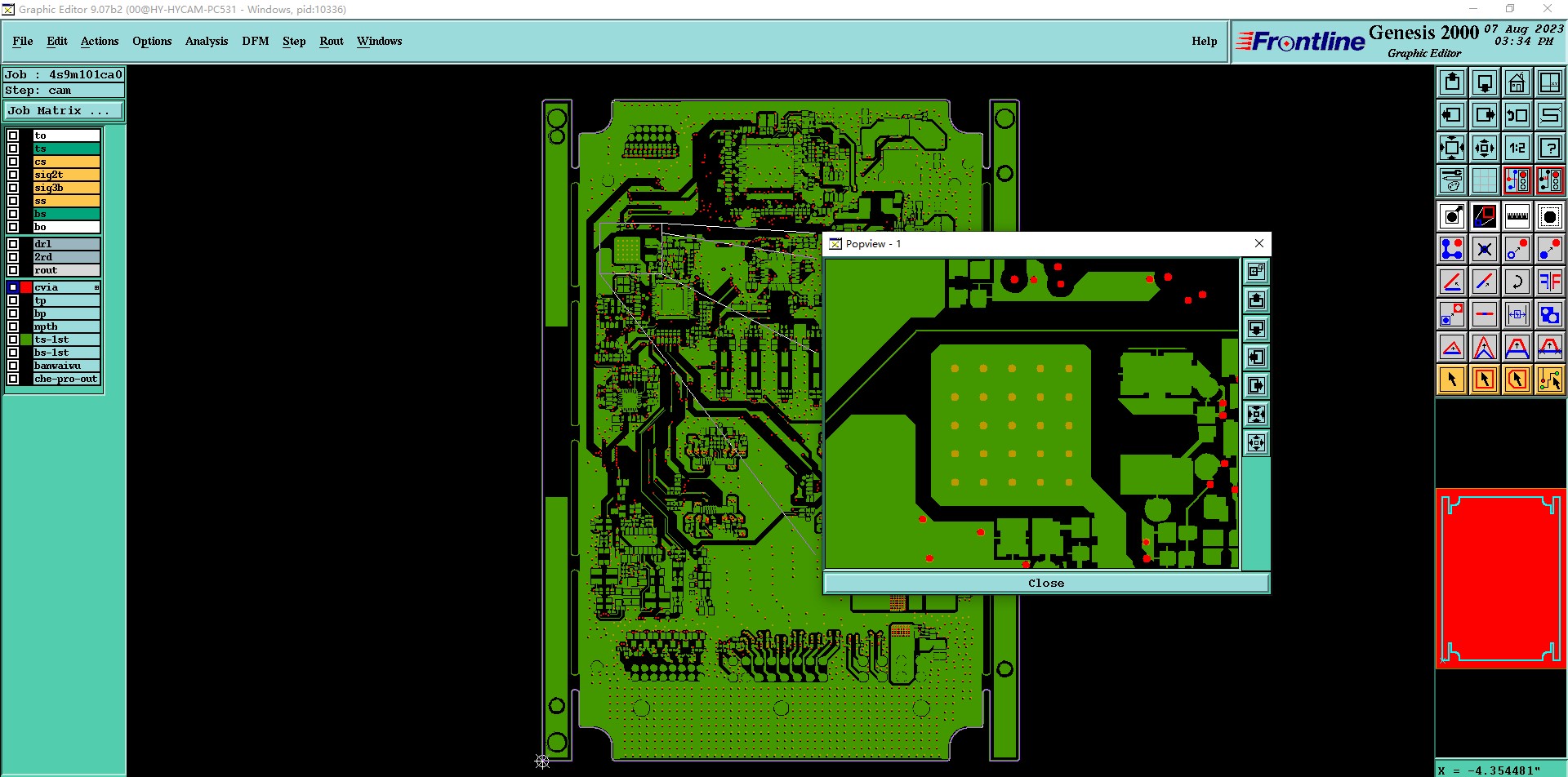Open the ruler measurement tool

pos(1517,216)
